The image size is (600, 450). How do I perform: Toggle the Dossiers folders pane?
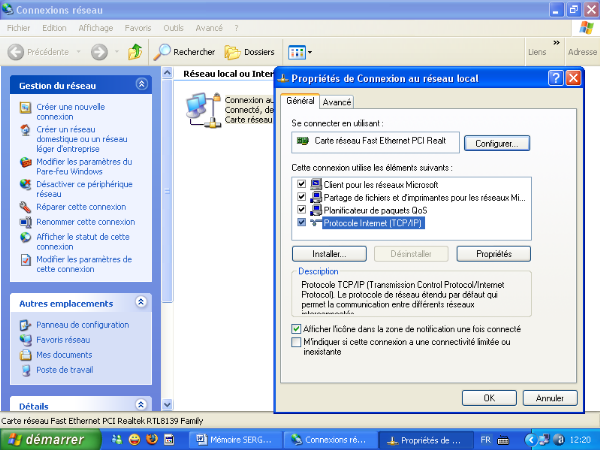[249, 52]
